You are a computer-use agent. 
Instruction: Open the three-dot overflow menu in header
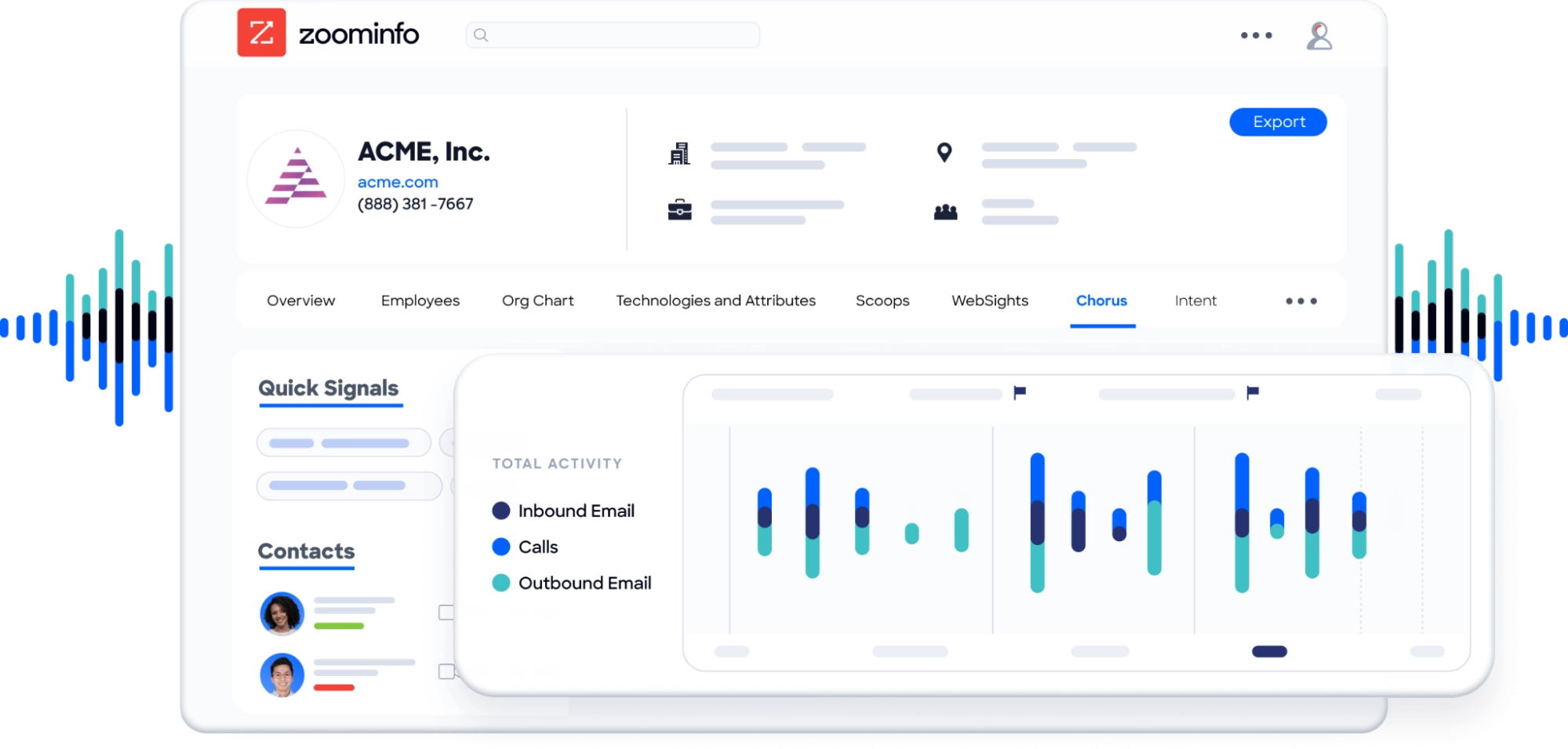[x=1256, y=35]
